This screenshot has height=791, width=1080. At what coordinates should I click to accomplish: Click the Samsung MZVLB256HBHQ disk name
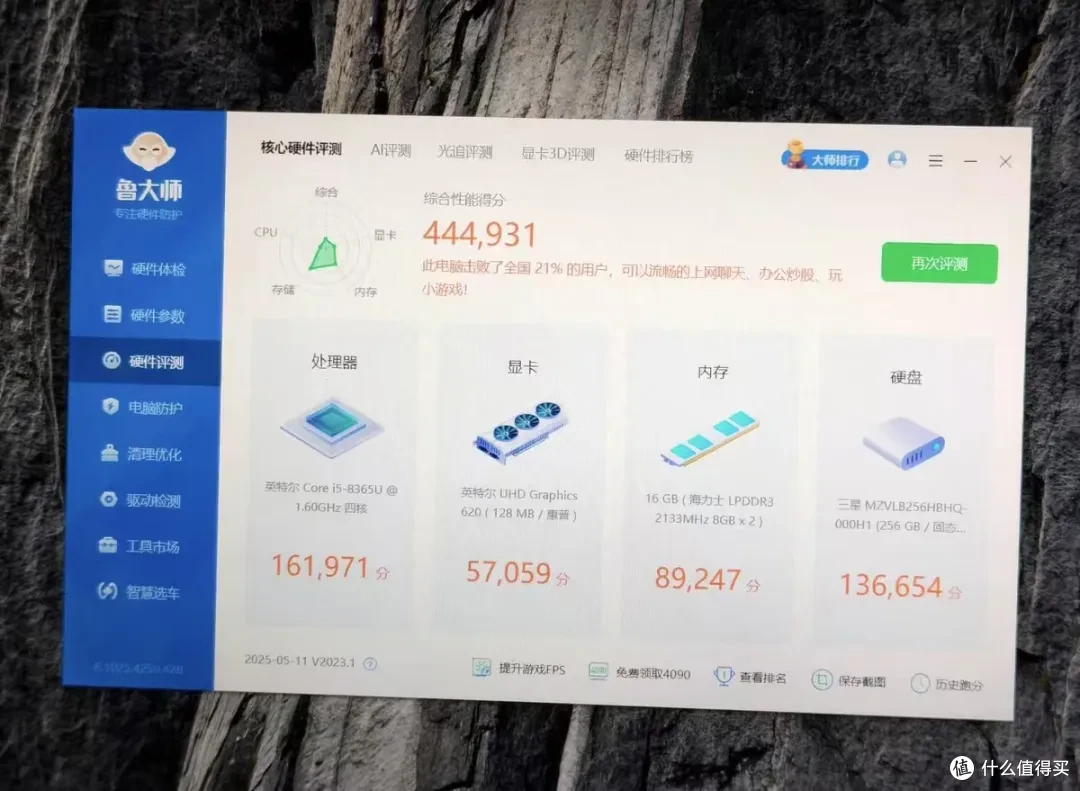coord(901,515)
